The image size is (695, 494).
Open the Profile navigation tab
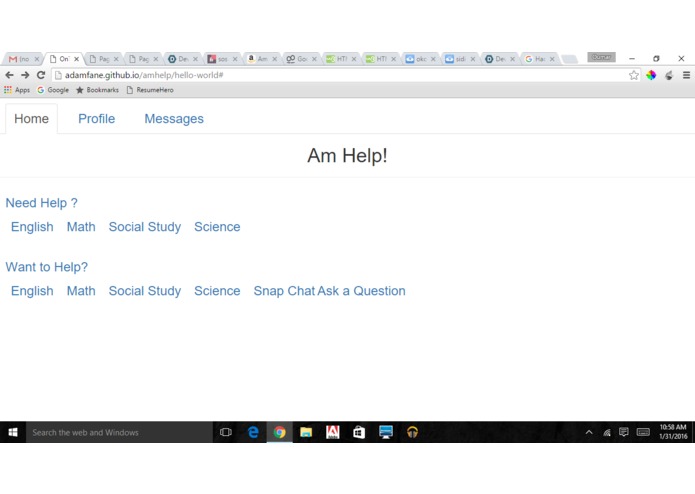pos(97,119)
